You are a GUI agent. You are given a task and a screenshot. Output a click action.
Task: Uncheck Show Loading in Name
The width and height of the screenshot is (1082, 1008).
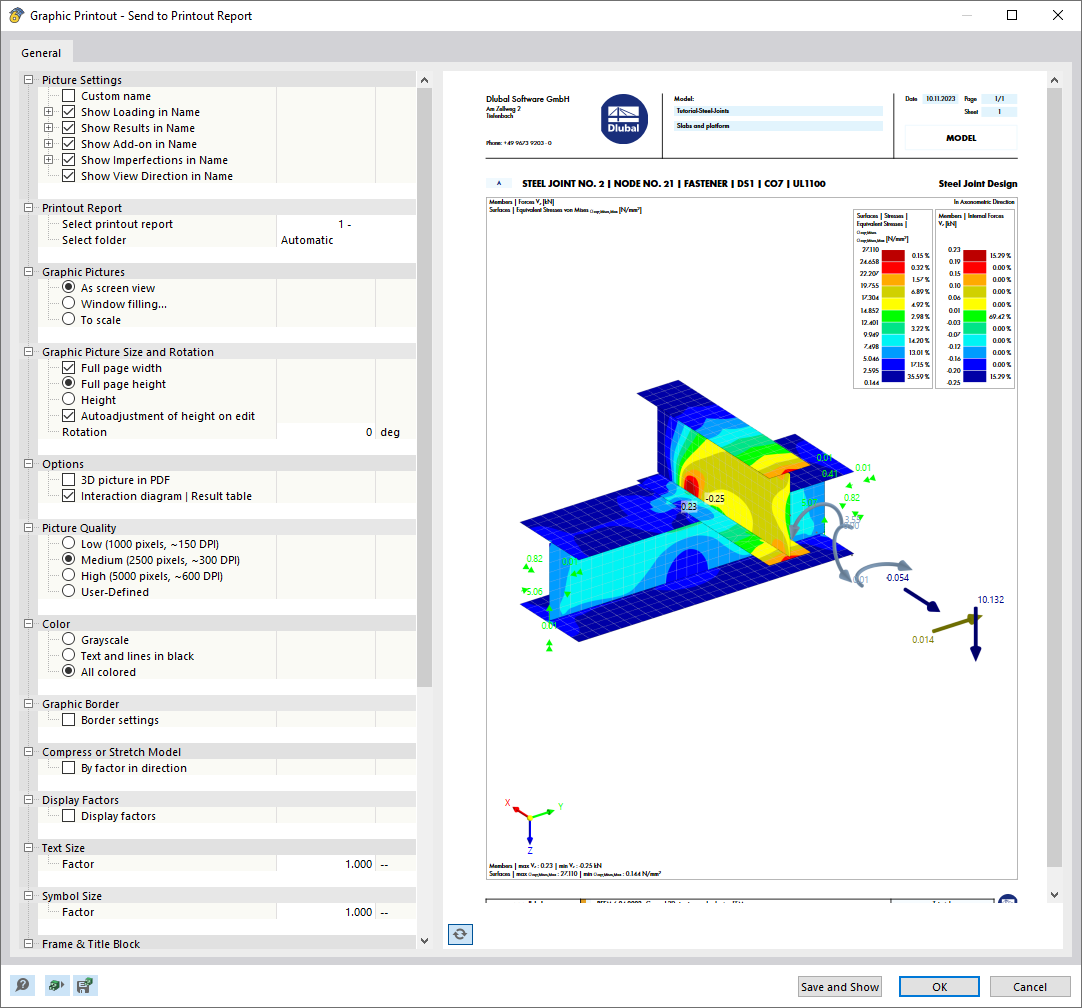69,112
